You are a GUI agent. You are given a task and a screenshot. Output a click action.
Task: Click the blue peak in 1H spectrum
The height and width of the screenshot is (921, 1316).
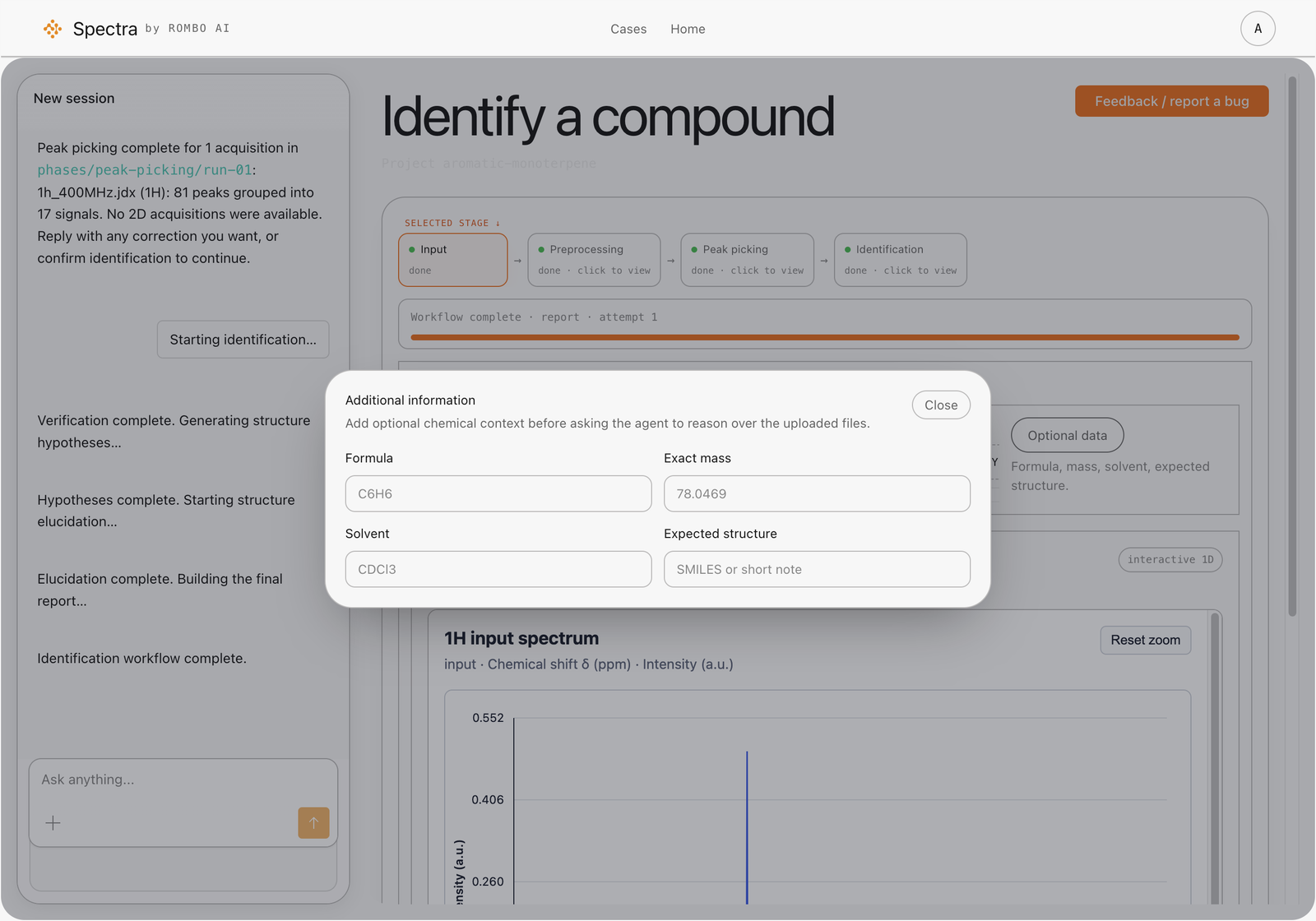point(747,826)
